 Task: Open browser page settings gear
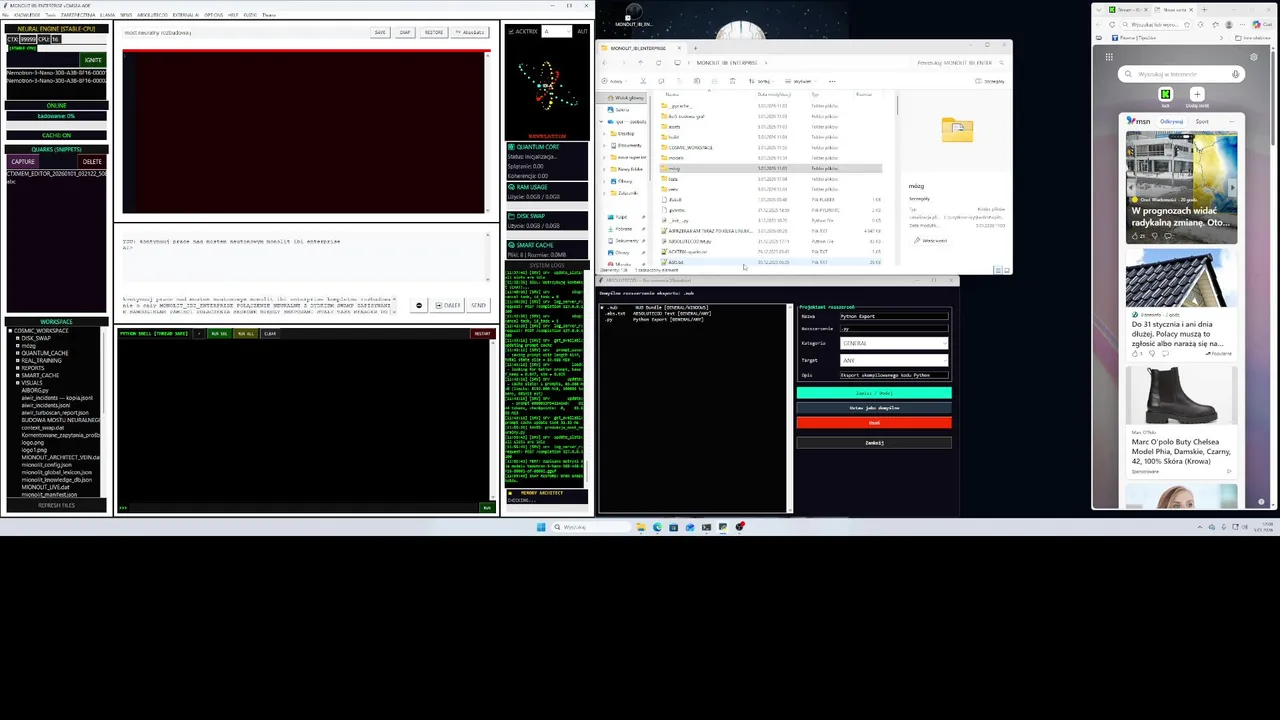pos(1254,57)
